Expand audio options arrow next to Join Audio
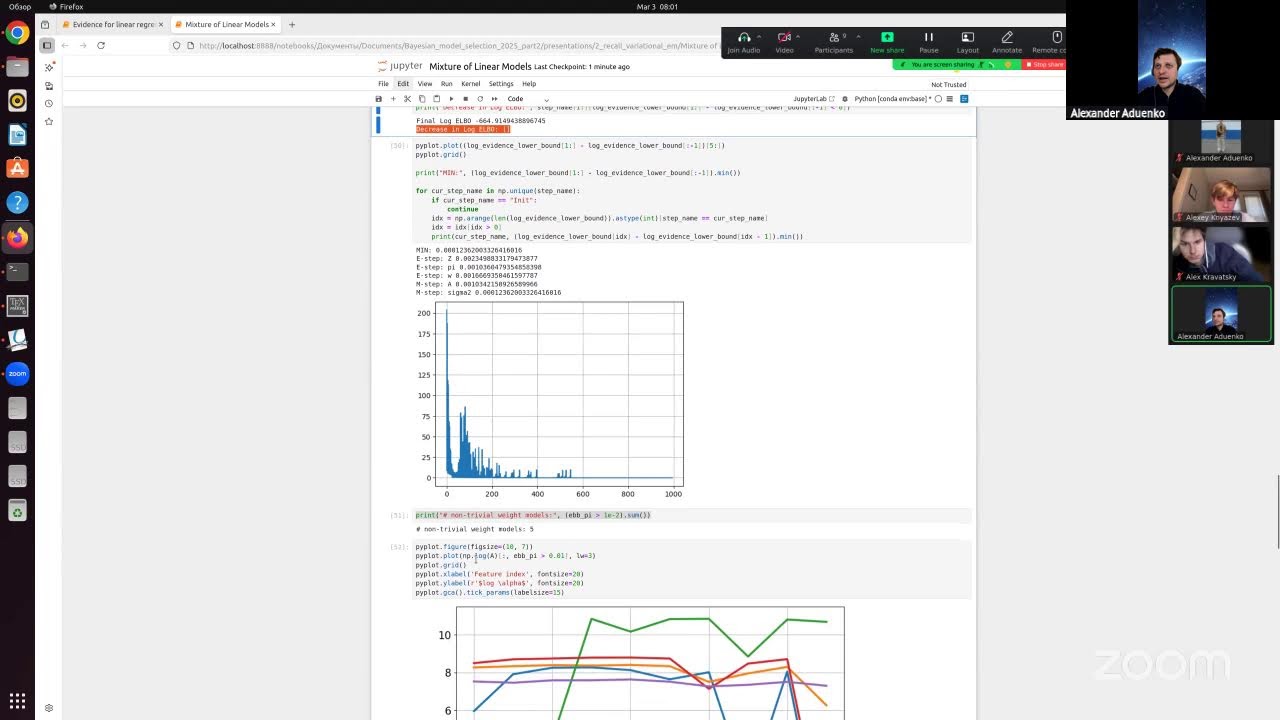1280x720 pixels. 759,37
